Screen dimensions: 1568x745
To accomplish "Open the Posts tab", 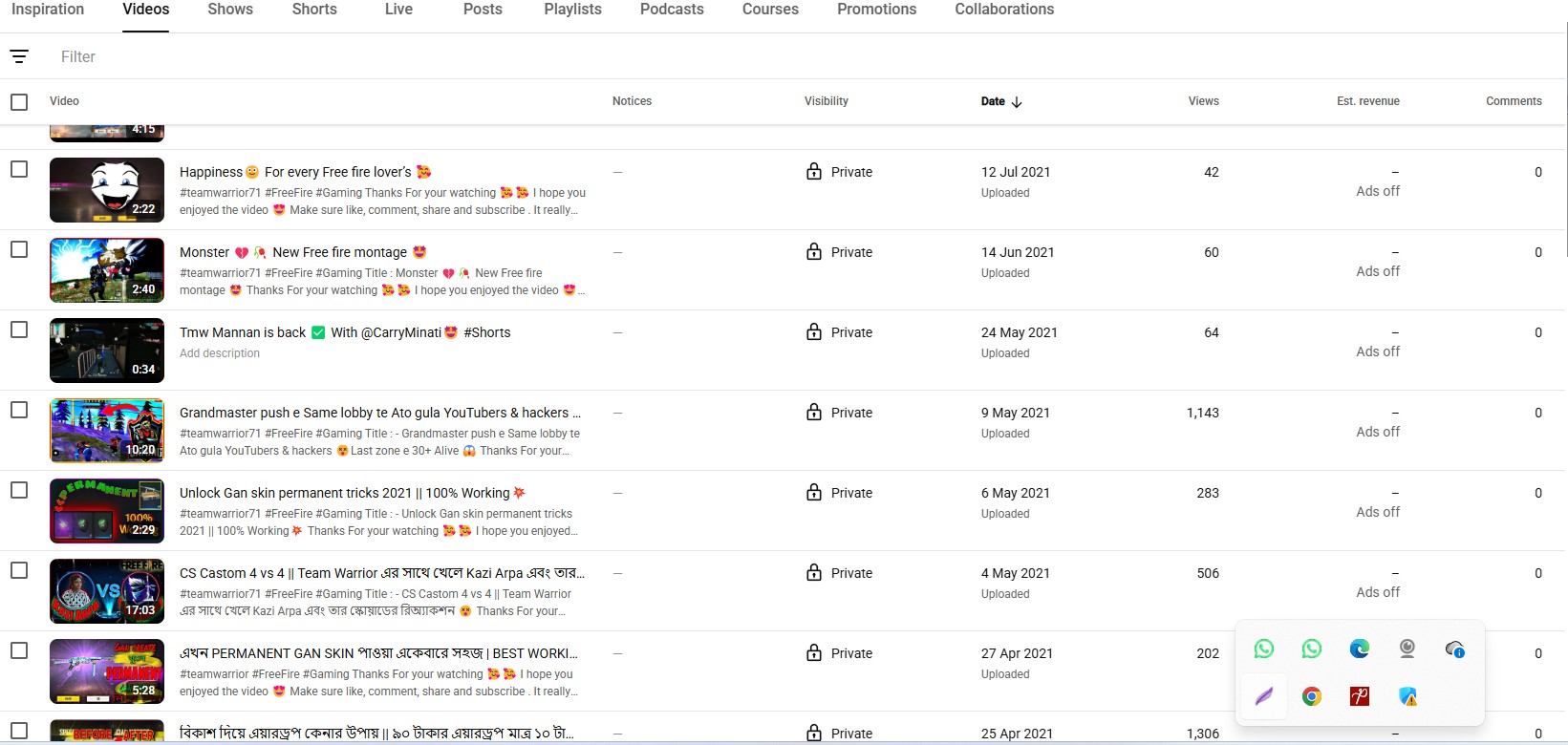I will click(483, 10).
